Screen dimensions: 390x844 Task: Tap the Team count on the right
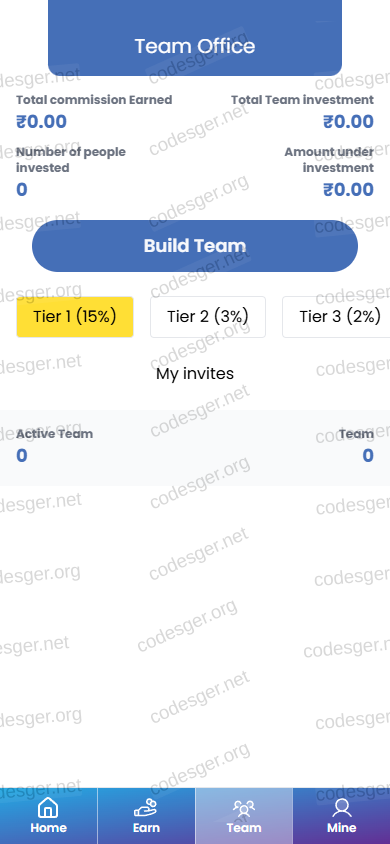(x=368, y=456)
